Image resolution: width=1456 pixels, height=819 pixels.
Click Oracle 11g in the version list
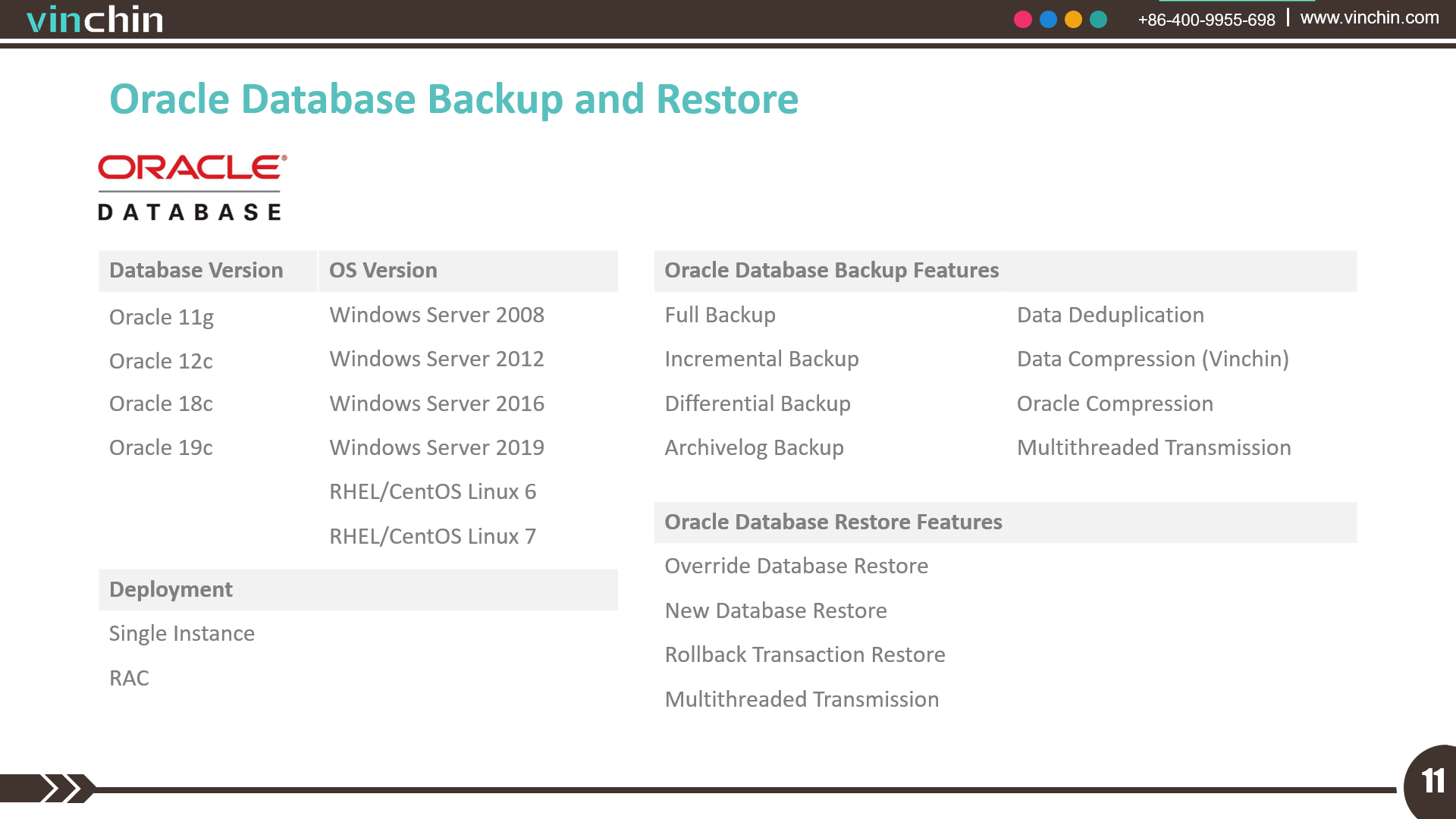[x=162, y=317]
